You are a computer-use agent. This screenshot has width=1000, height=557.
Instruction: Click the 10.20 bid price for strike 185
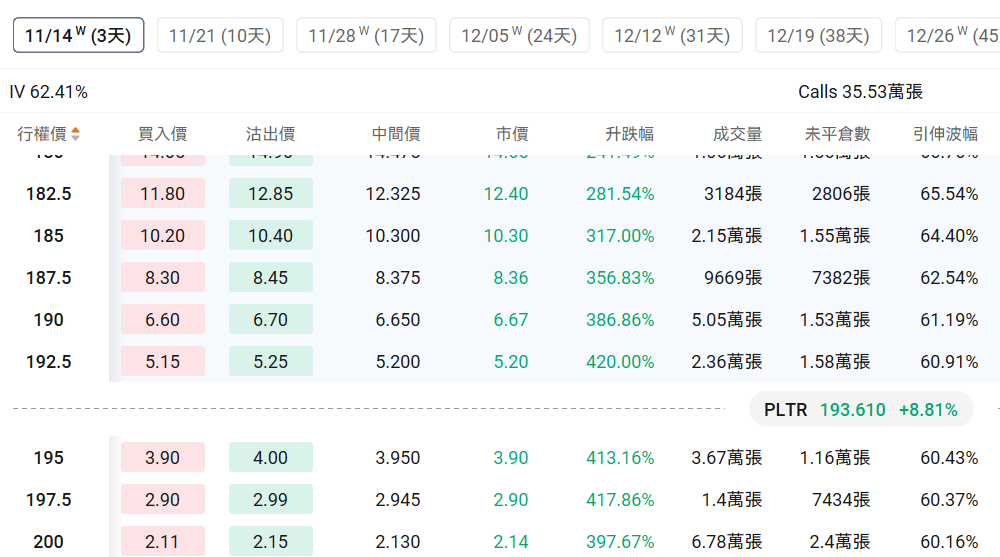162,236
